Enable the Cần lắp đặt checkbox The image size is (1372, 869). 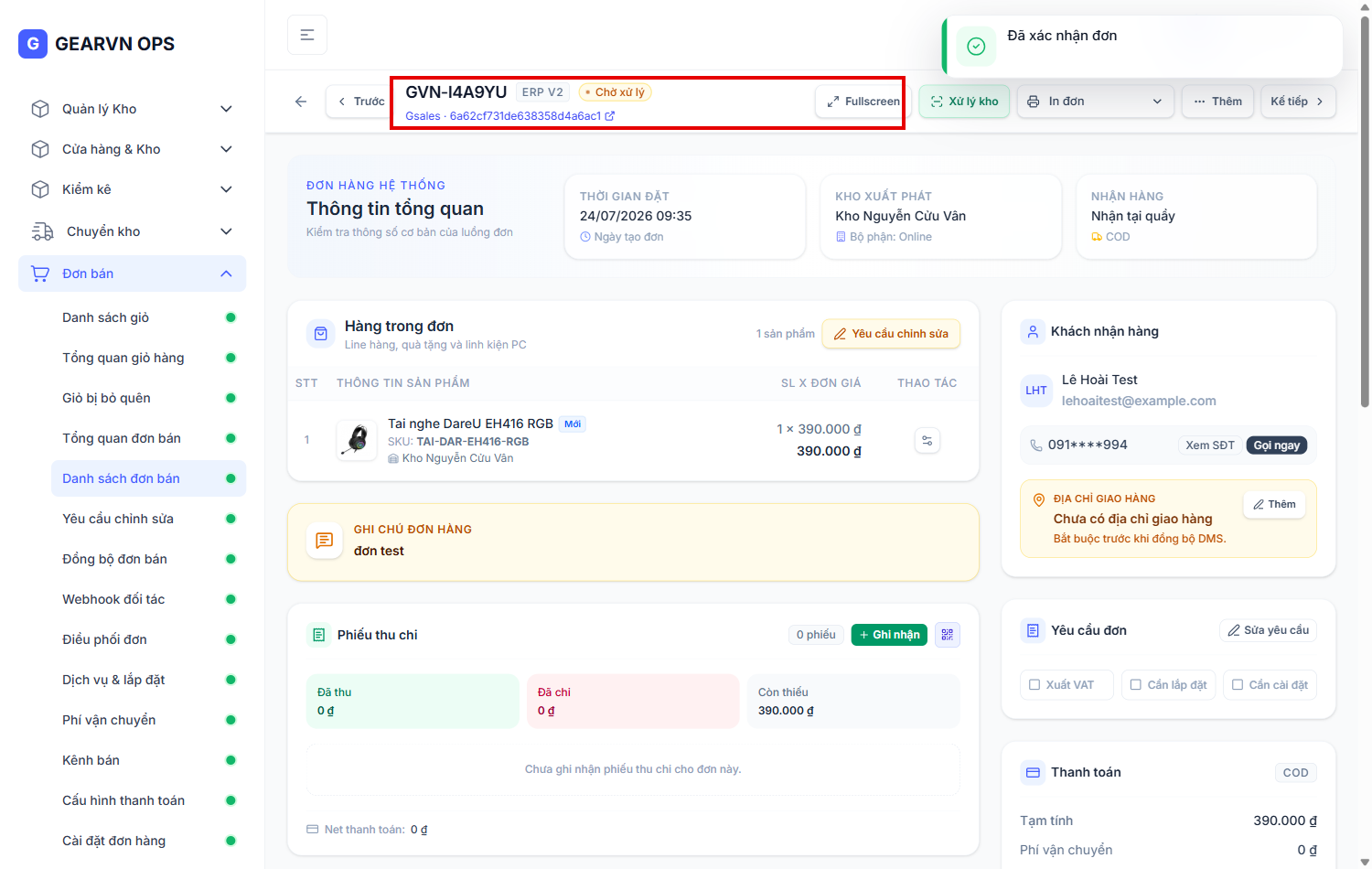(x=1136, y=684)
